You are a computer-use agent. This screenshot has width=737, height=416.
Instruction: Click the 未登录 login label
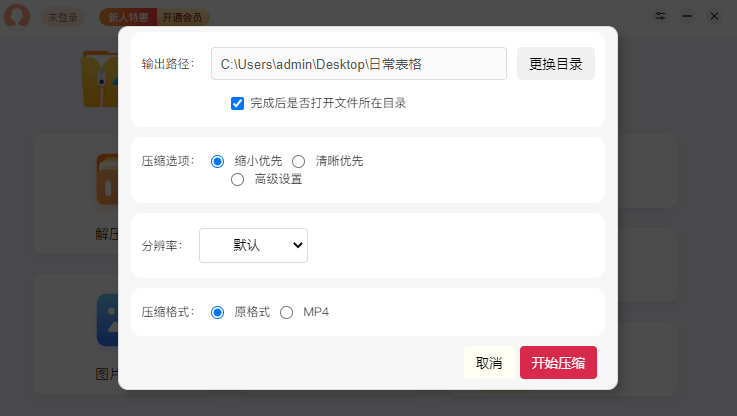tap(63, 17)
